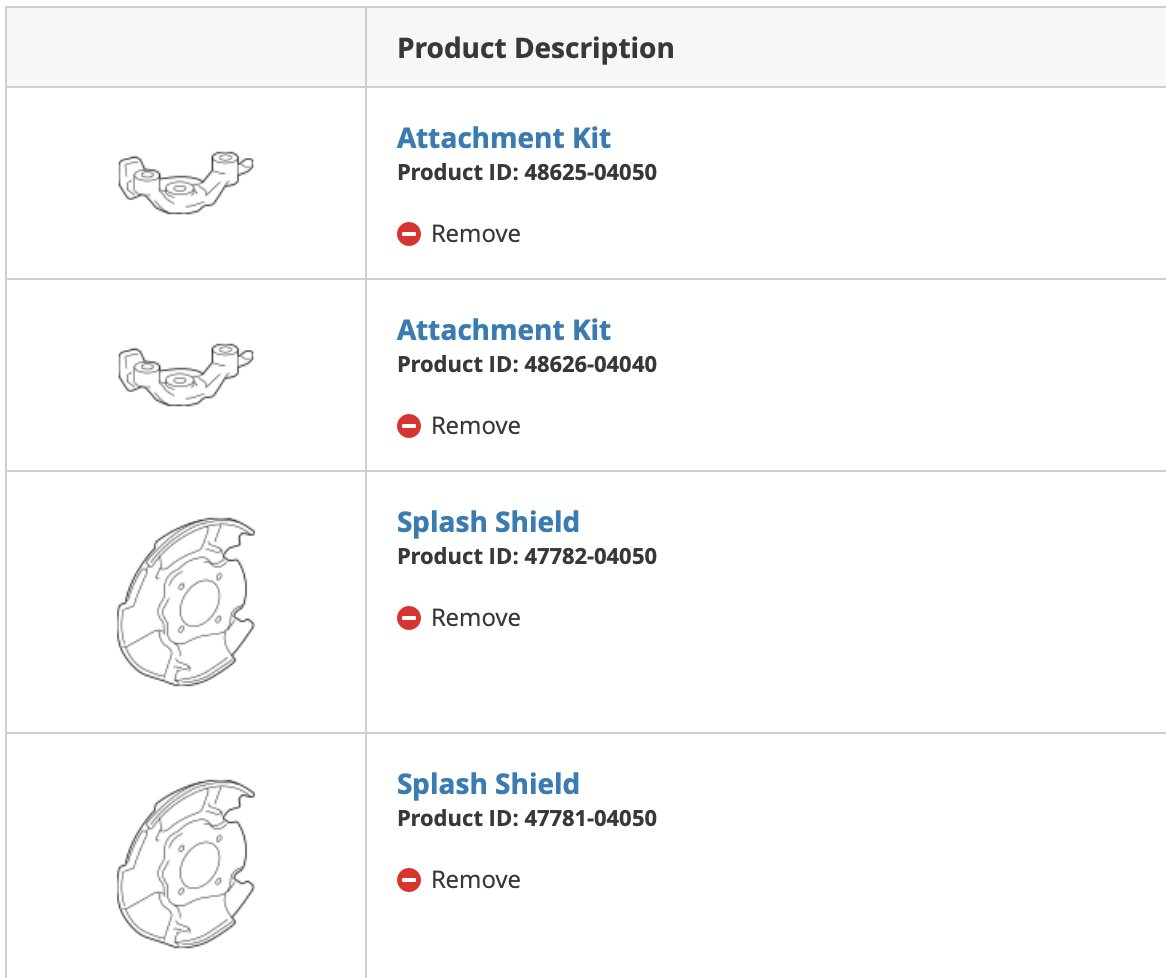Screen dimensions: 1166x978
Task: Open Splash Shield link above ID 47782-04050
Action: [x=488, y=521]
